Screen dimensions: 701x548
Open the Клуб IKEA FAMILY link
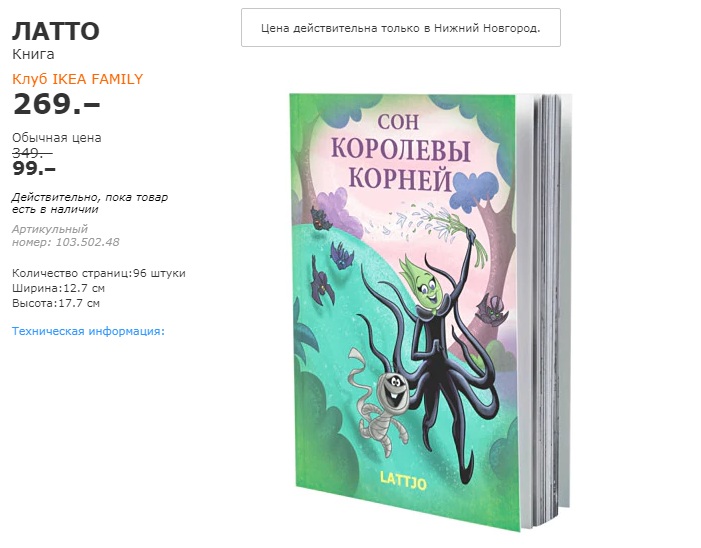77,79
